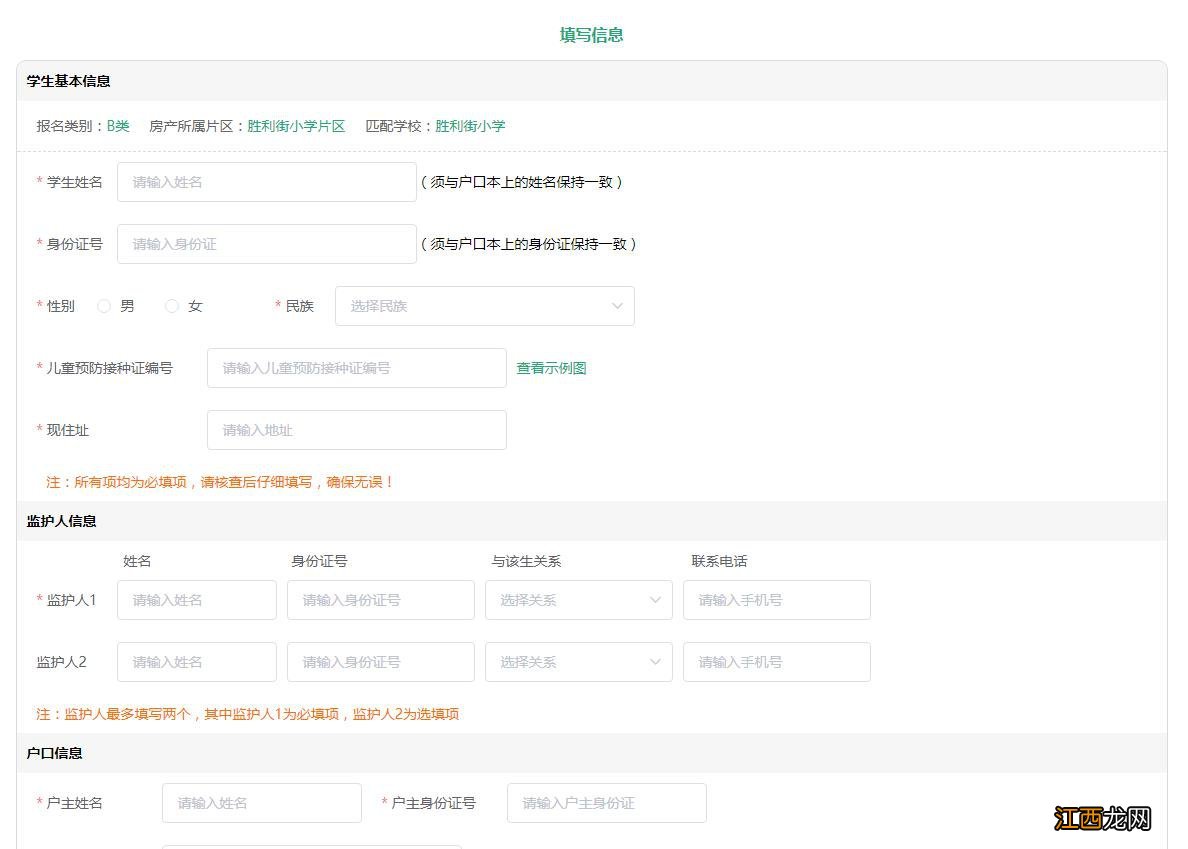Click the vaccination certificate number field
The image size is (1188, 849).
tap(356, 368)
